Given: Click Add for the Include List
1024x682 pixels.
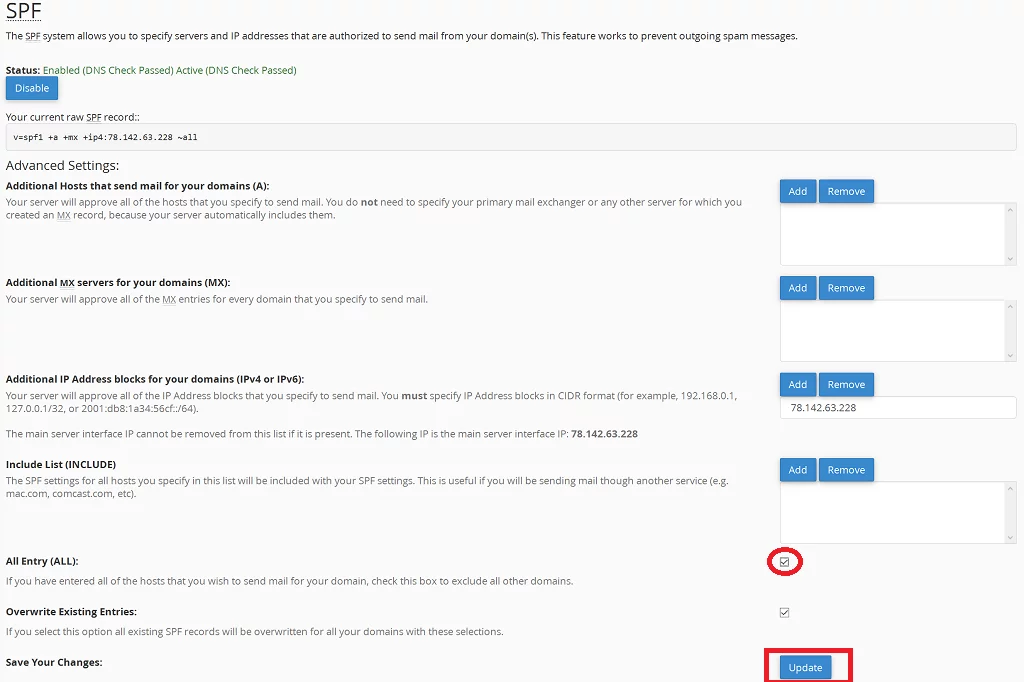Looking at the screenshot, I should coord(797,470).
